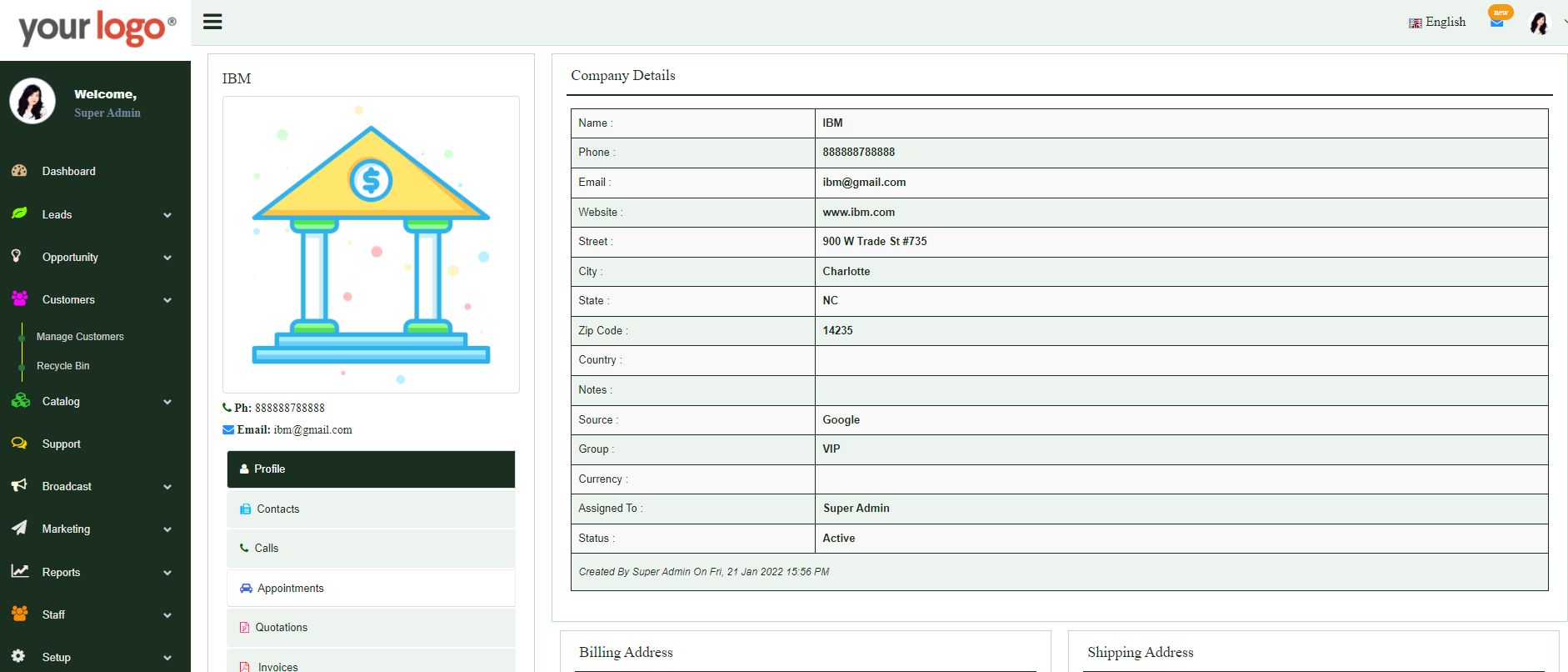The width and height of the screenshot is (1568, 672).
Task: Click the ibm@gmail.com email table value
Action: click(x=864, y=183)
